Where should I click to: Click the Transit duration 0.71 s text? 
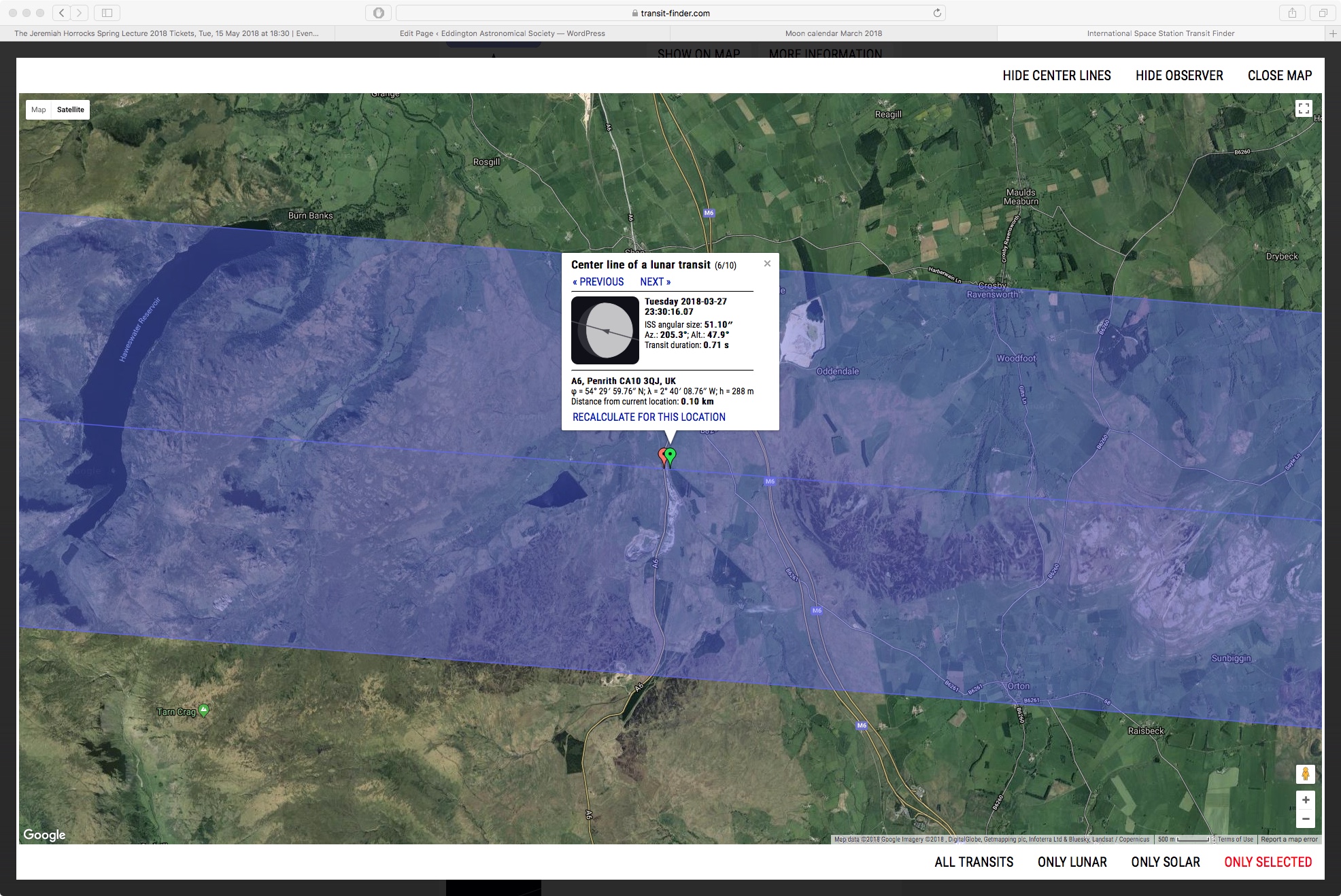point(687,345)
